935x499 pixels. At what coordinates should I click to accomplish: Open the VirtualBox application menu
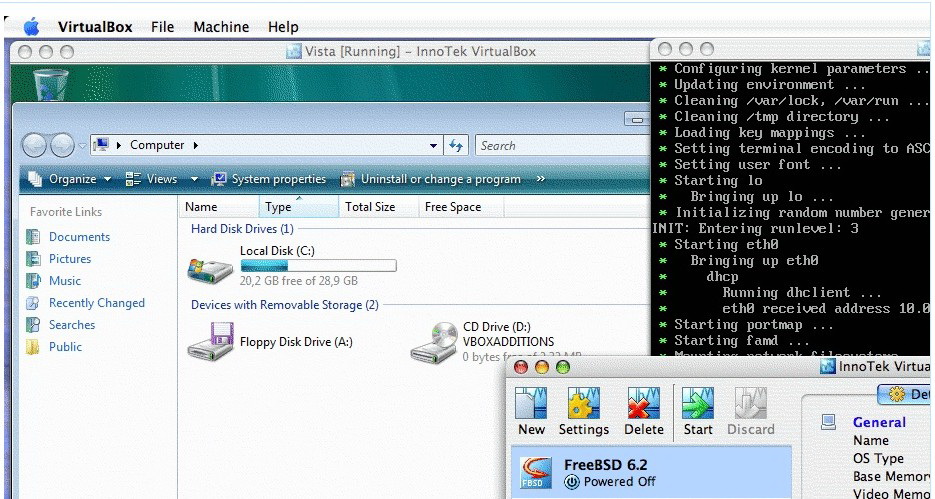pos(95,27)
